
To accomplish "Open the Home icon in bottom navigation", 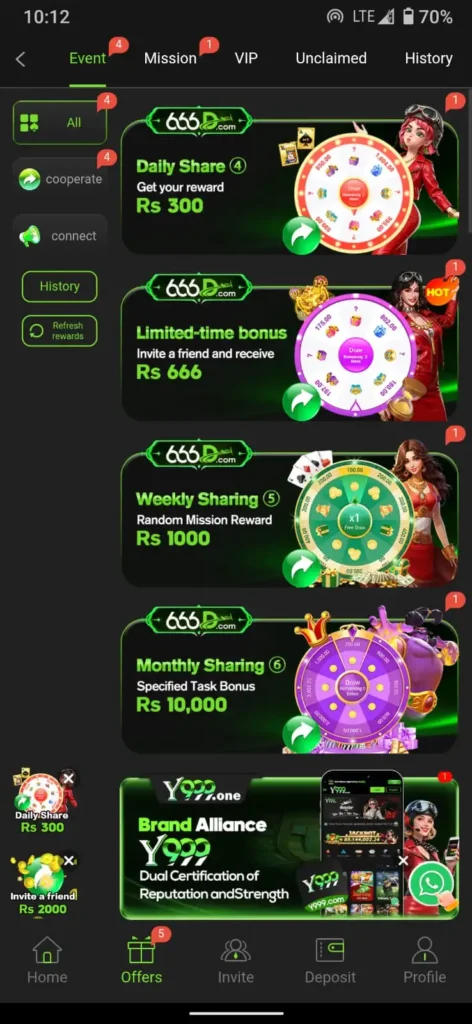I will coord(47,950).
